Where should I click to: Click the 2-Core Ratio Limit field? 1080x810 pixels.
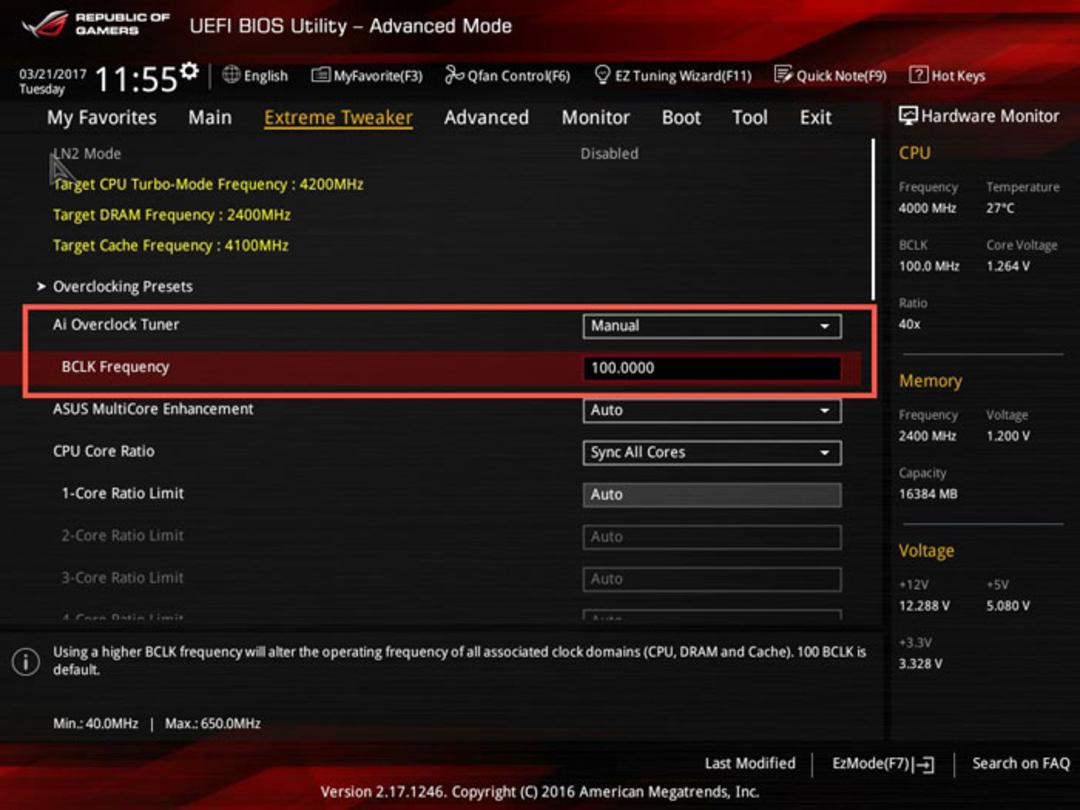pos(712,537)
